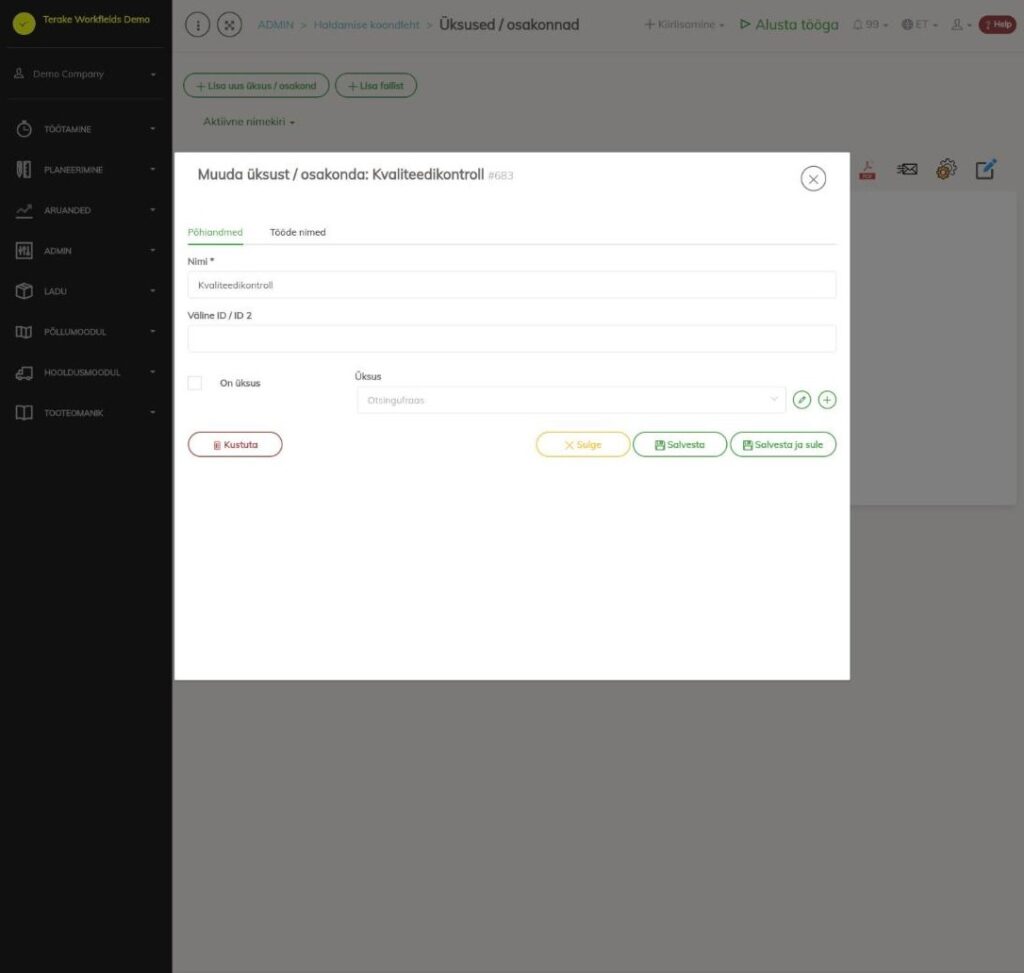Click the Salvesta ja sule button
The image size is (1024, 973).
pos(783,444)
